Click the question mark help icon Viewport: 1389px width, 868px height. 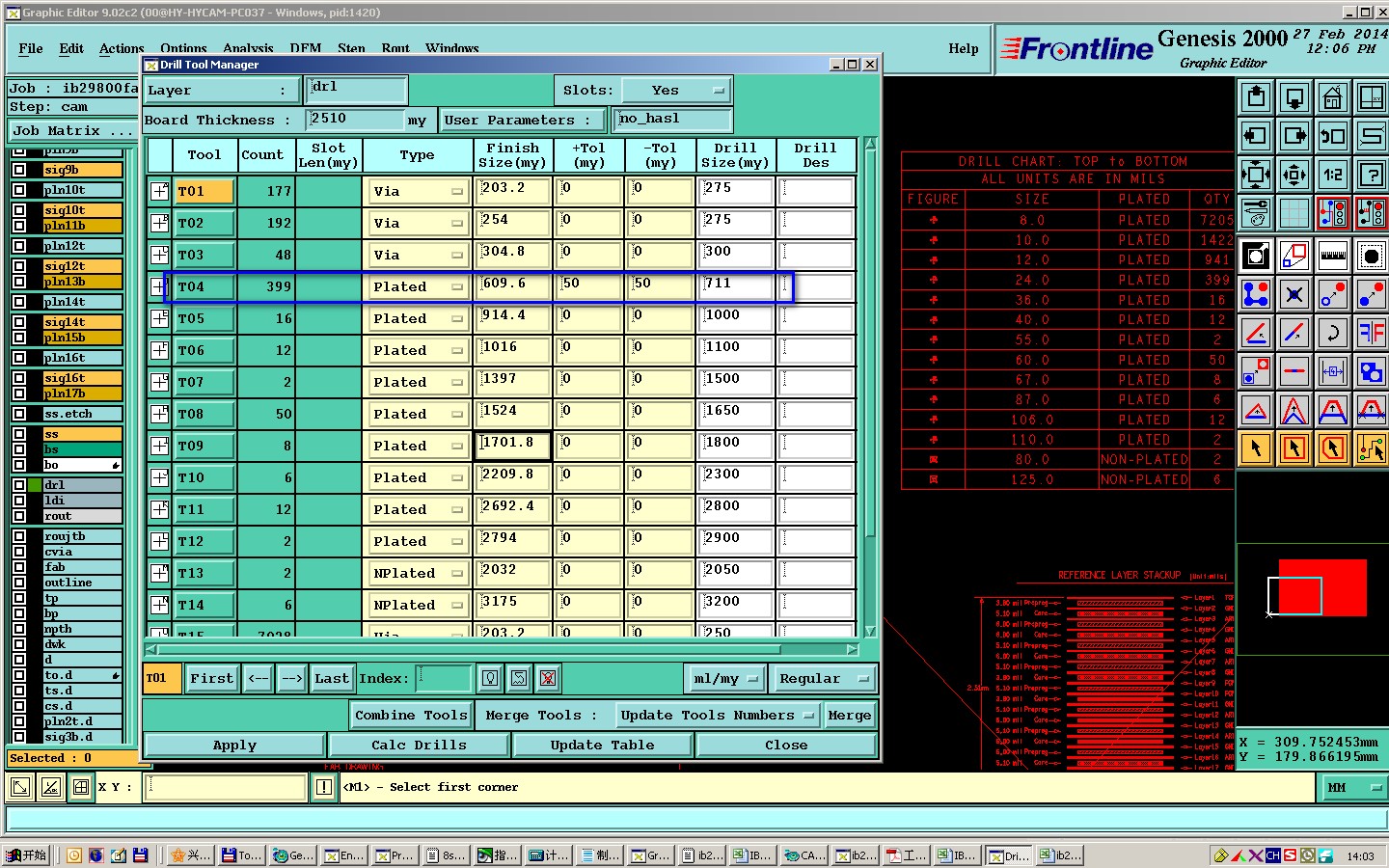tap(1371, 175)
